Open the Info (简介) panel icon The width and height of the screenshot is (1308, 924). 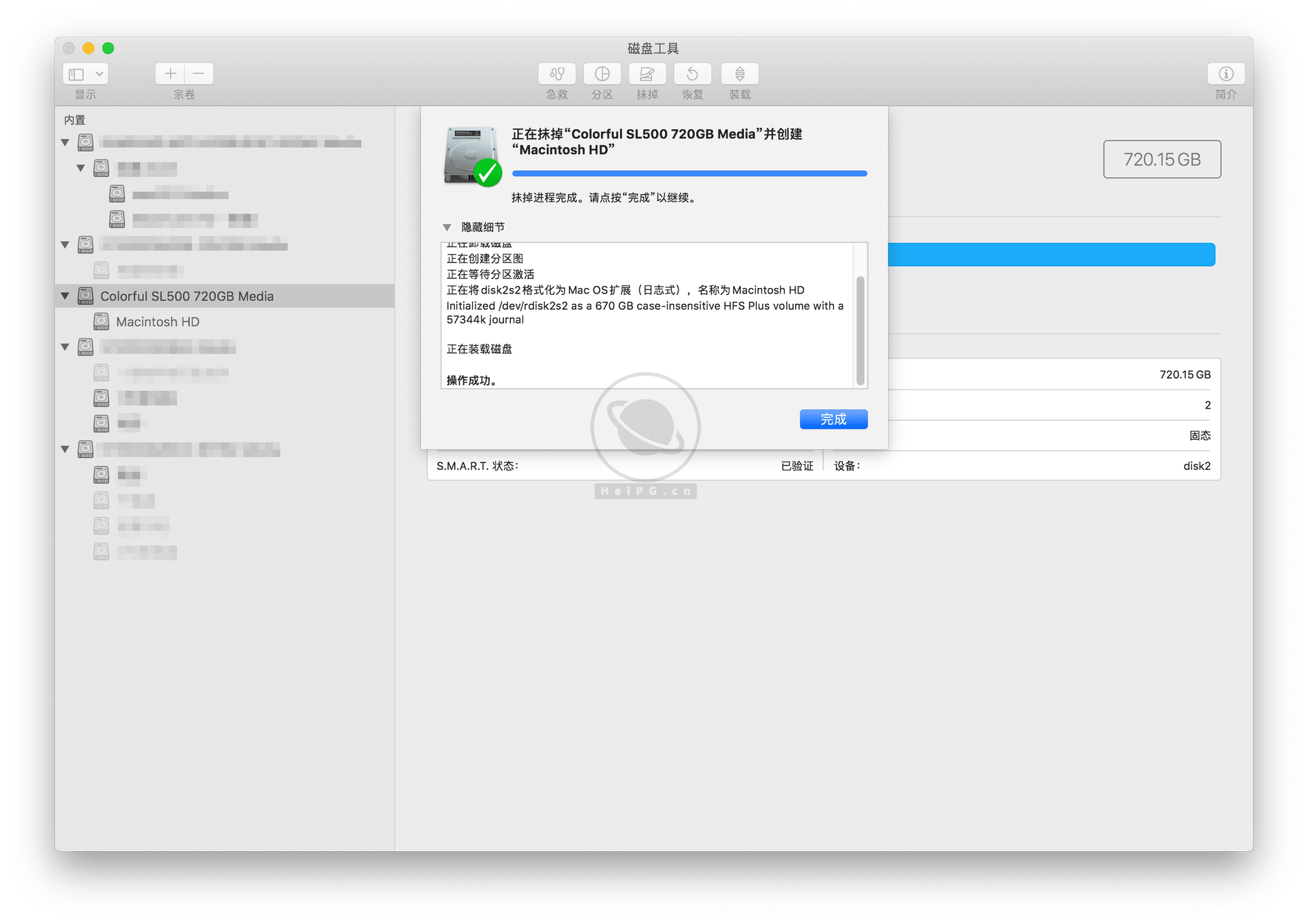(1226, 74)
